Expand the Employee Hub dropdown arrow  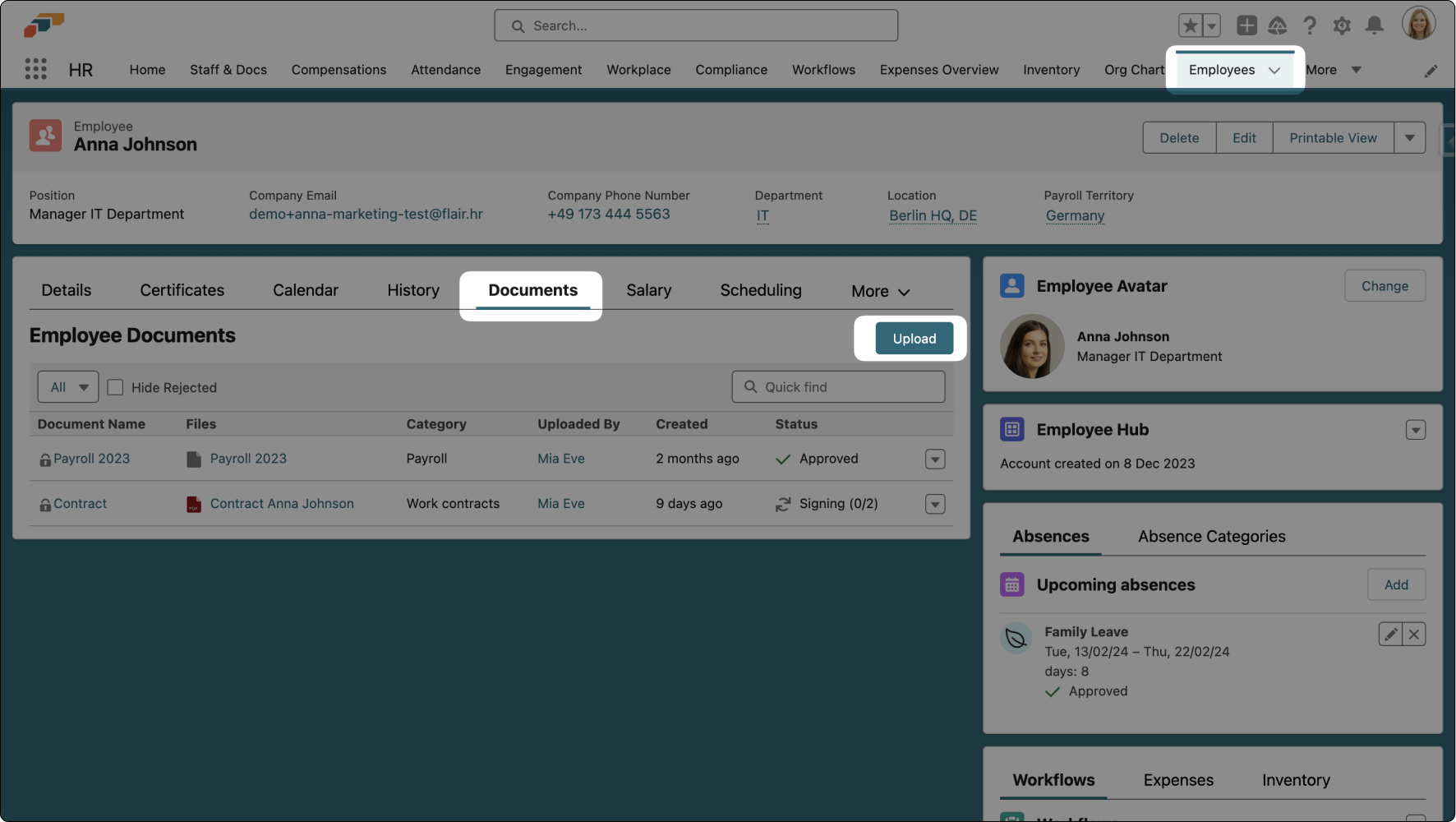[x=1415, y=430]
